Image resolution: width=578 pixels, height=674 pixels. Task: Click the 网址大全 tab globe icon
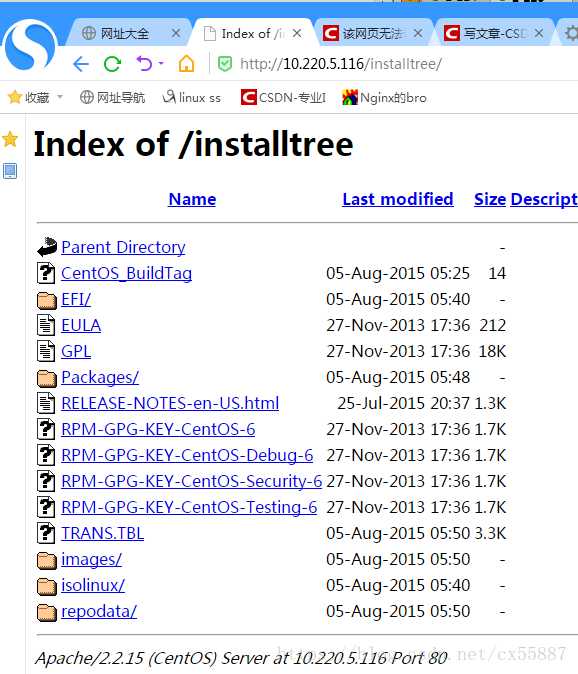89,33
